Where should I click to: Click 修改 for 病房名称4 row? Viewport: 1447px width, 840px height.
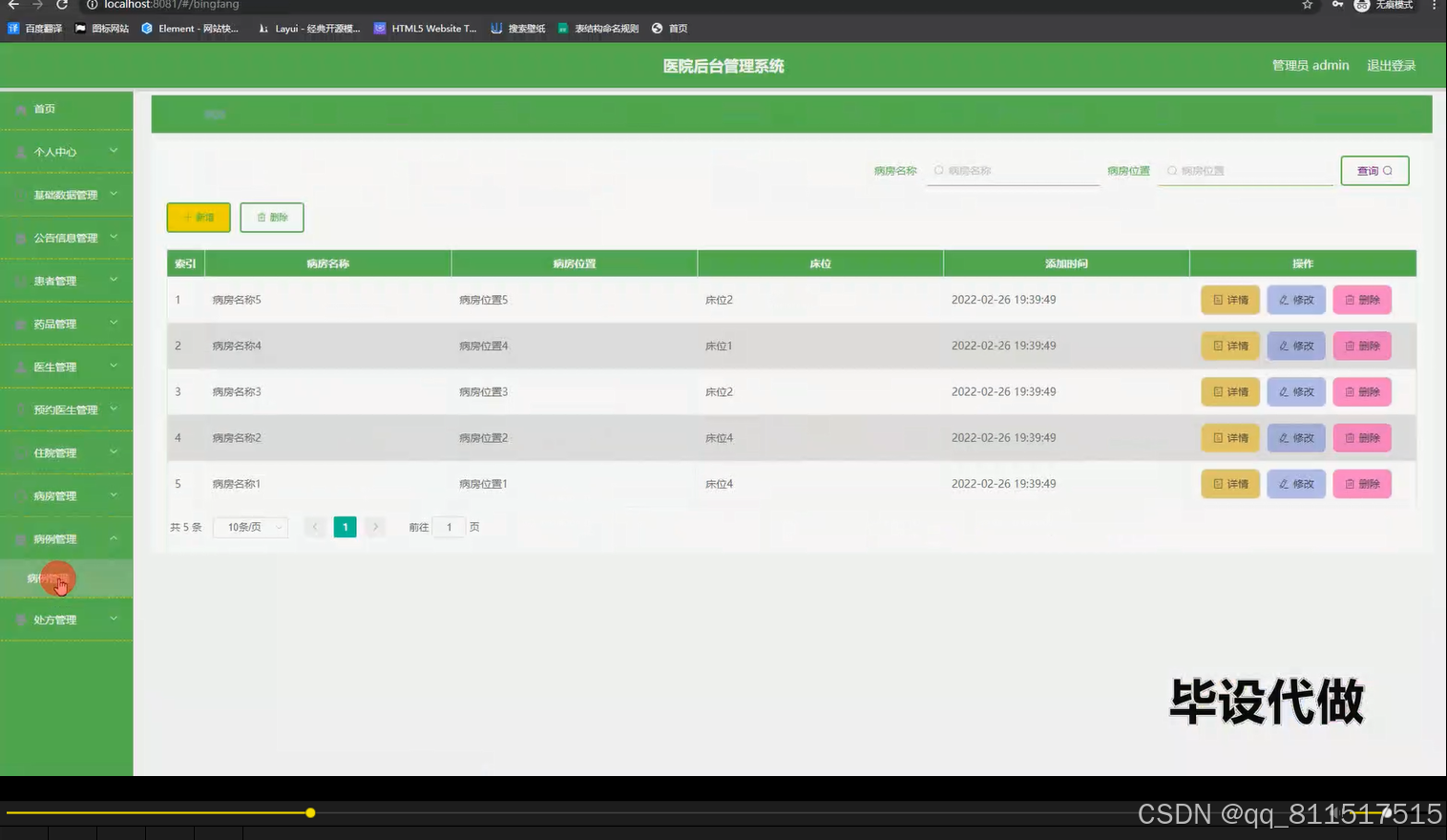[1296, 346]
